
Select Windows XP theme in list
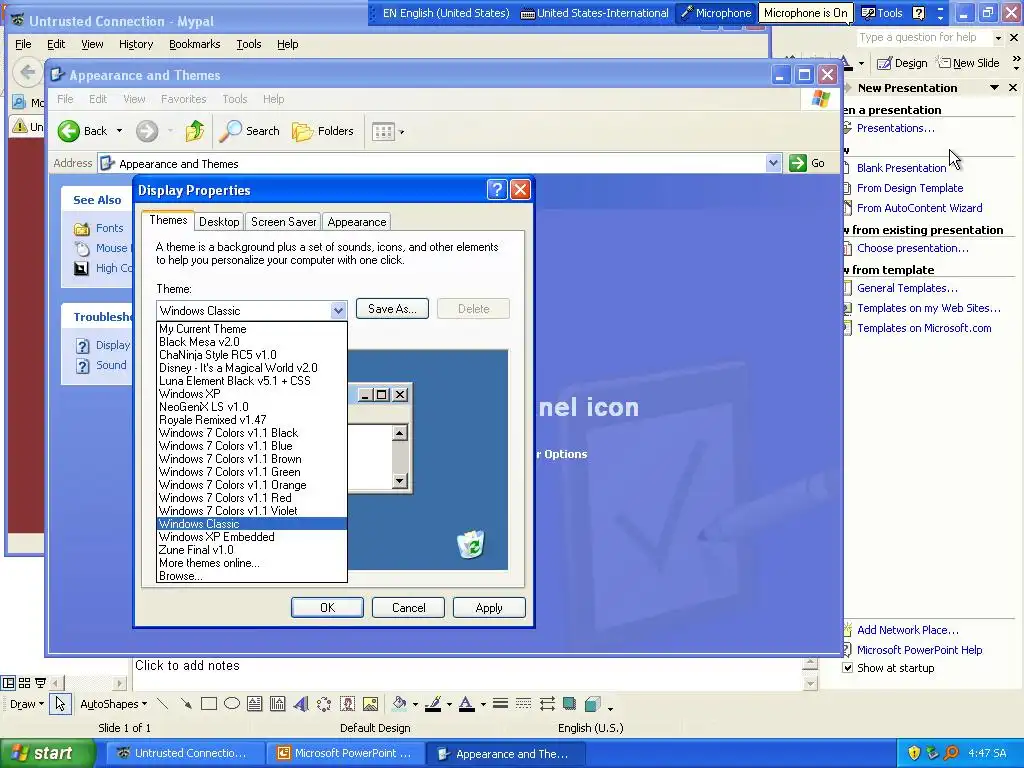click(x=252, y=394)
